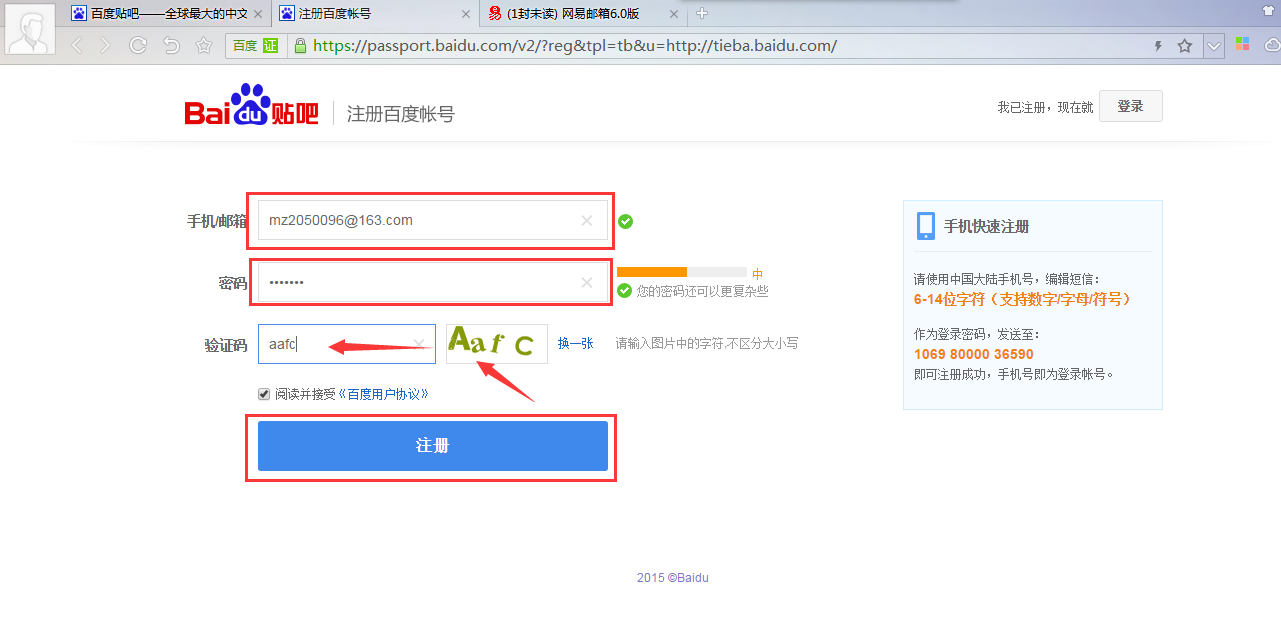Screen dimensions: 1281x644
Task: Click the lightning speed mode icon
Action: click(1159, 46)
